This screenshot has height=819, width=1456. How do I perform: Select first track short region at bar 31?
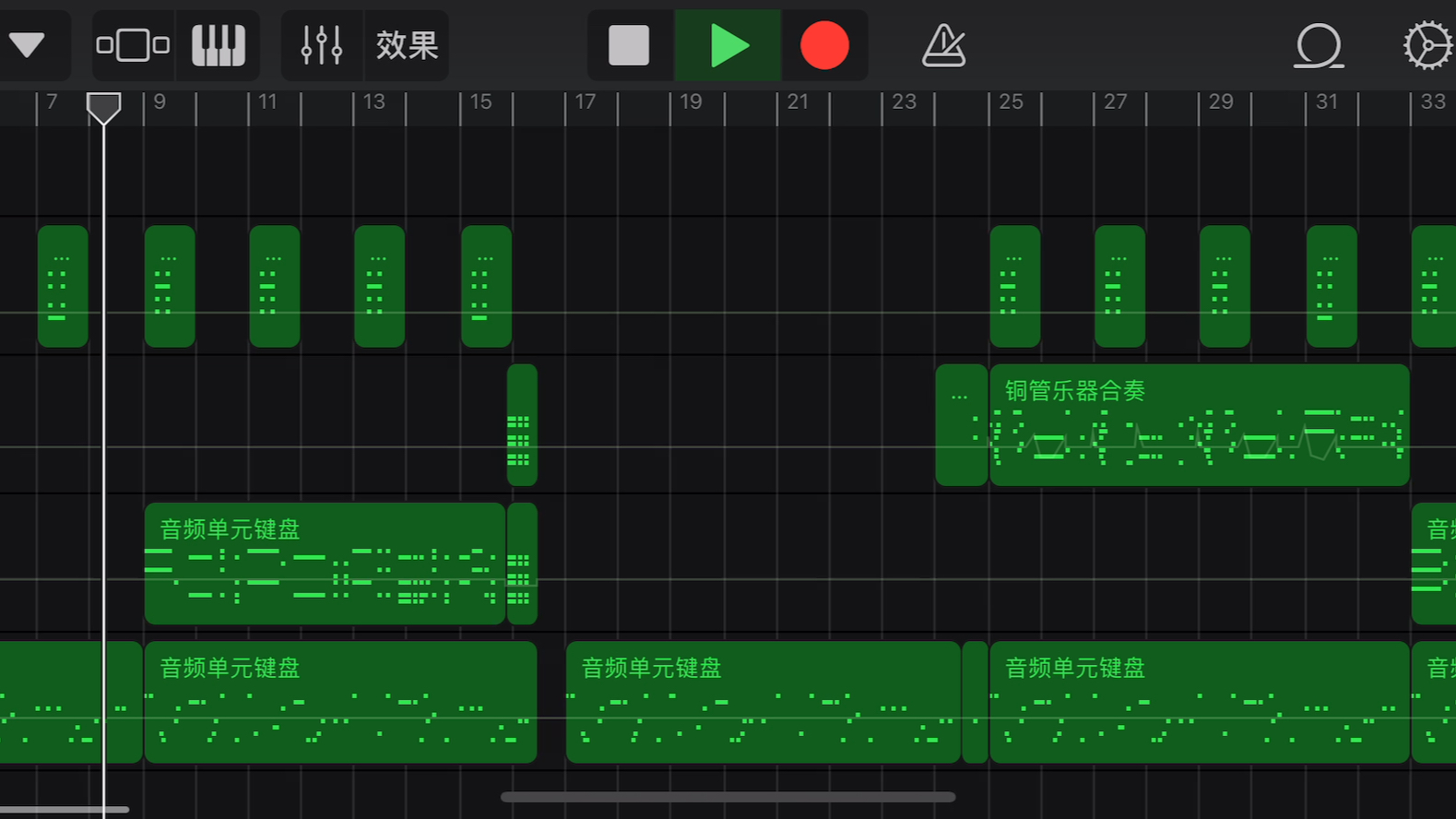tap(1332, 287)
